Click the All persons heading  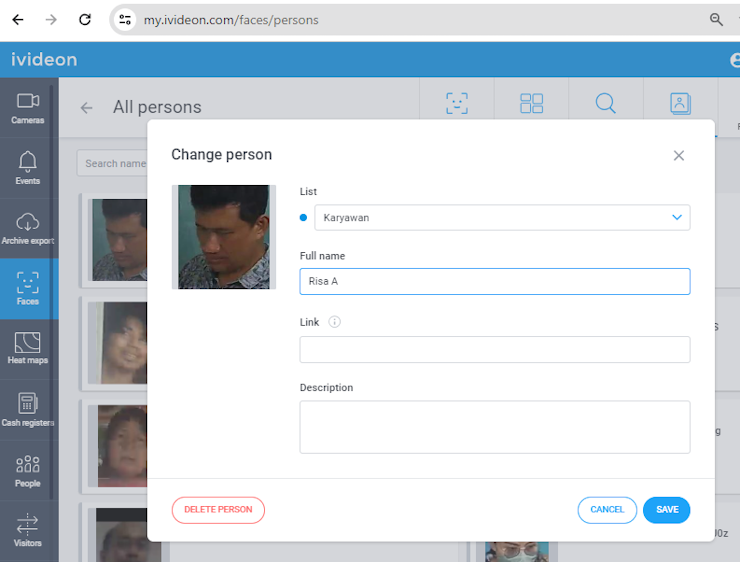(x=157, y=107)
